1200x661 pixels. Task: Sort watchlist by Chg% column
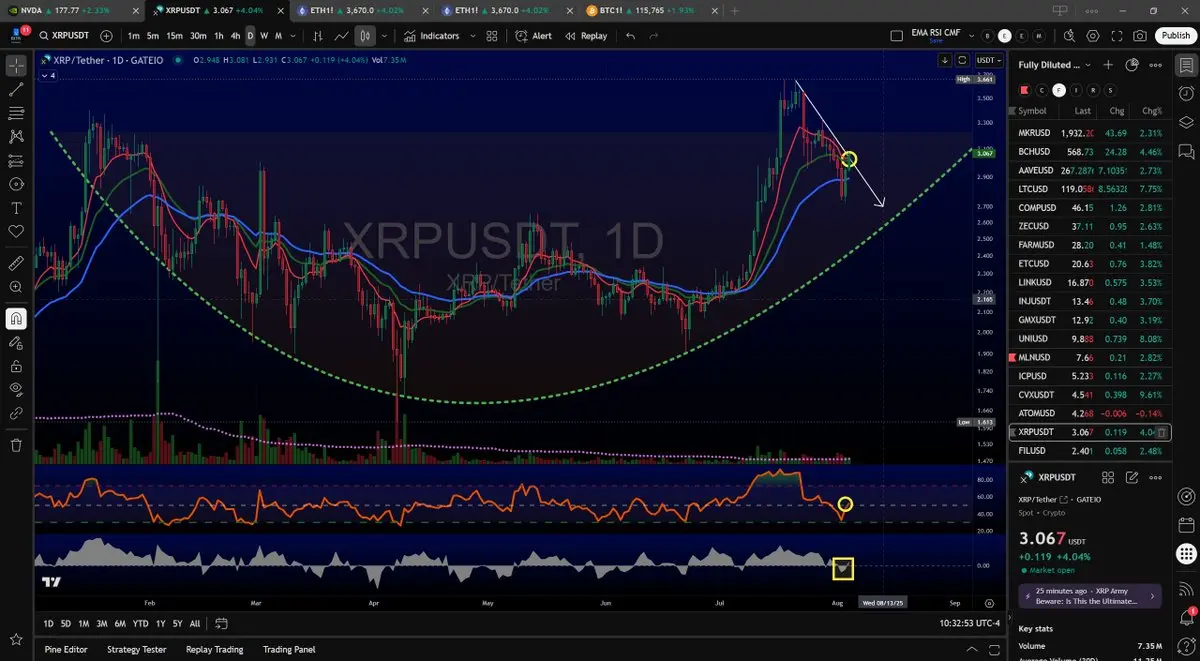click(x=1152, y=111)
